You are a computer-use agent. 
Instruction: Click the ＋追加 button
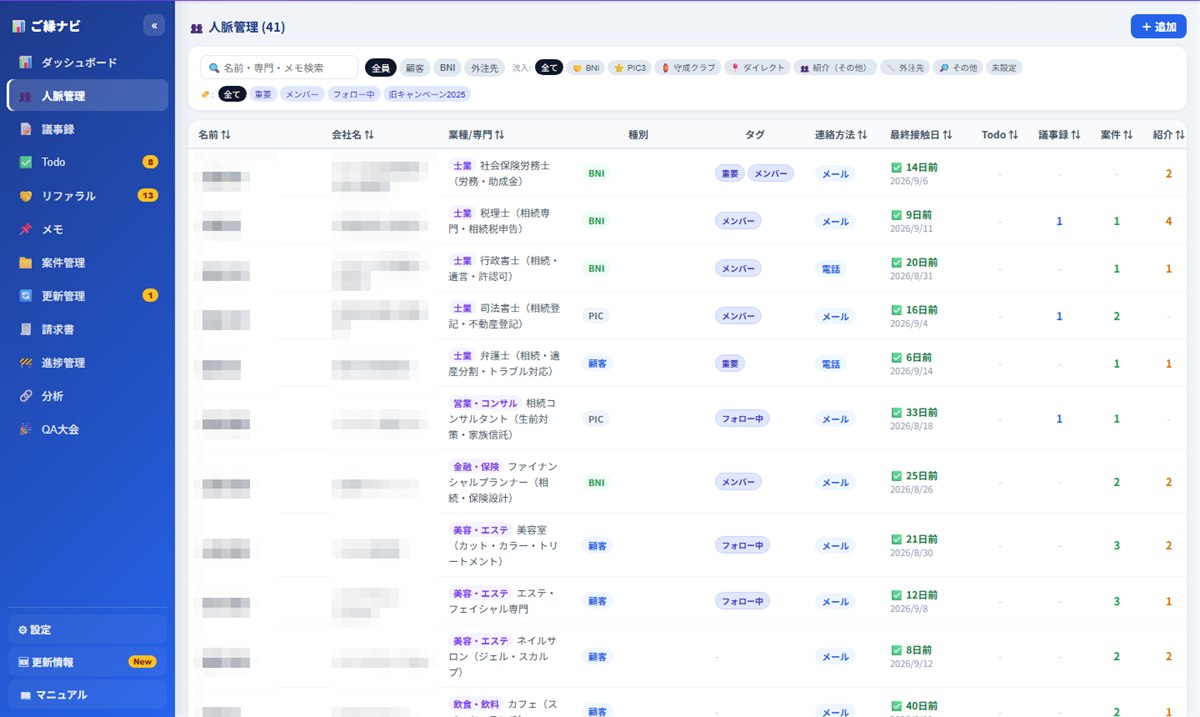(1158, 27)
